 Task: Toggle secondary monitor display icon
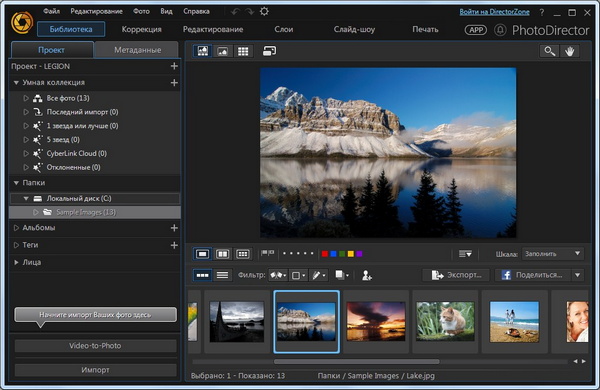tap(269, 51)
